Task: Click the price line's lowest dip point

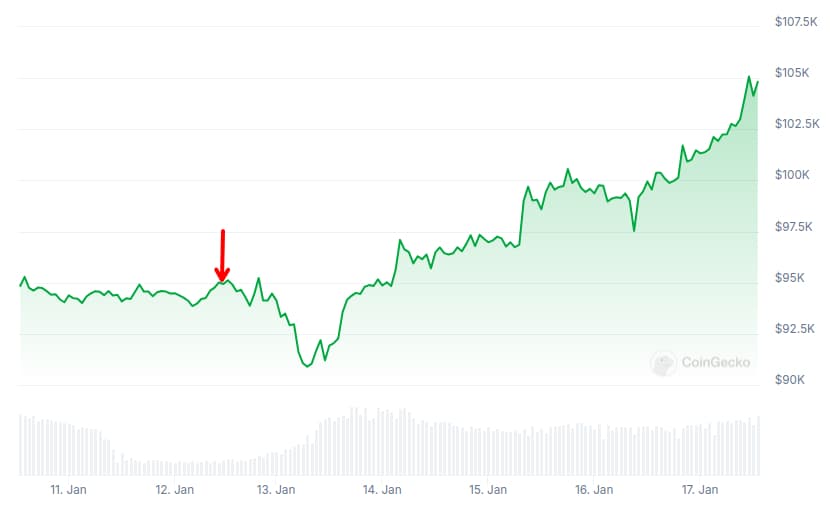Action: [307, 366]
